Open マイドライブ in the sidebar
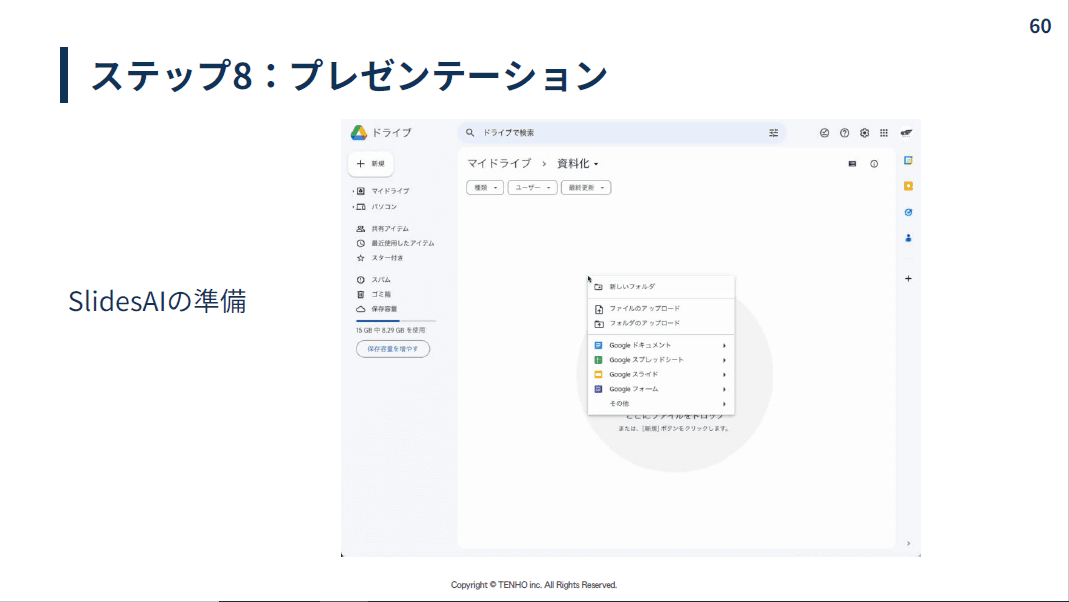Screen dimensions: 1069x602 [390, 192]
